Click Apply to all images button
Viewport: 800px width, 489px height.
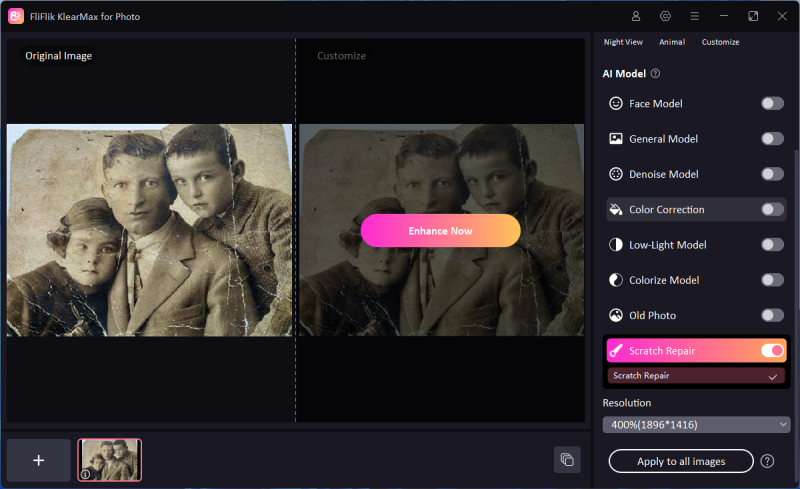(x=681, y=461)
